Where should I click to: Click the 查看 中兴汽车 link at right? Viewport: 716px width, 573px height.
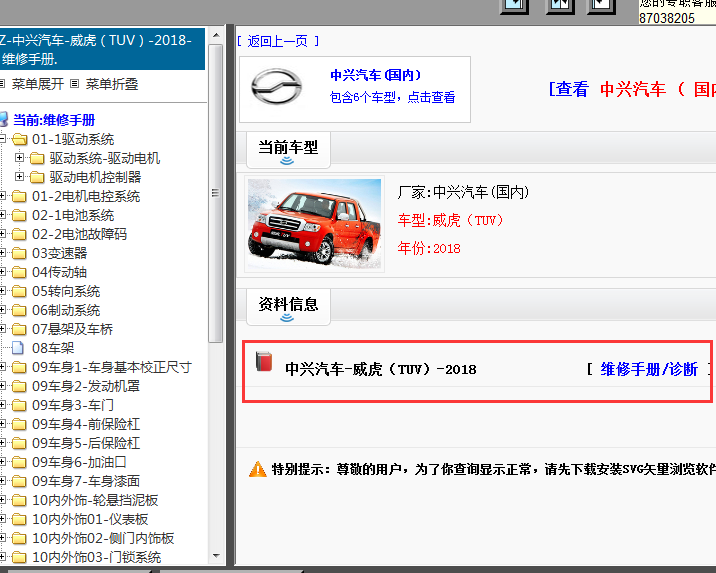[x=632, y=89]
